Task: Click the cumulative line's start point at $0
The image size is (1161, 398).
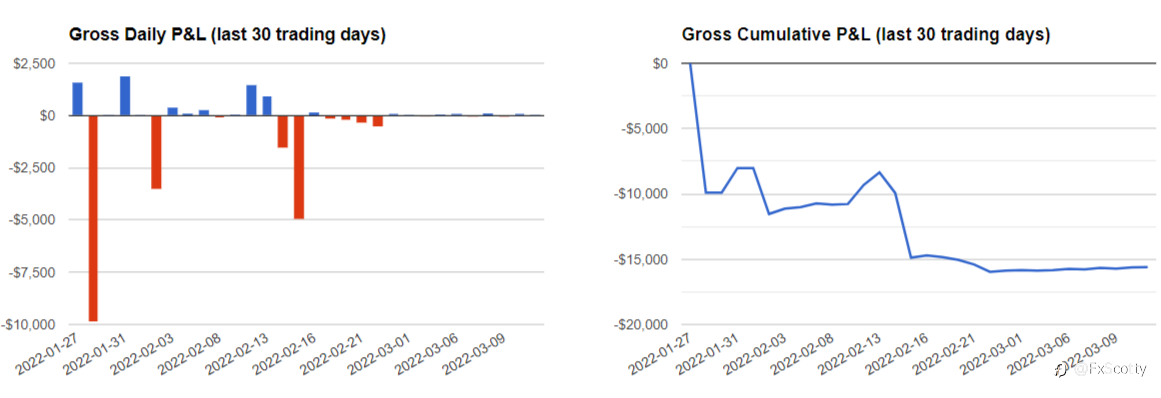Action: 690,64
